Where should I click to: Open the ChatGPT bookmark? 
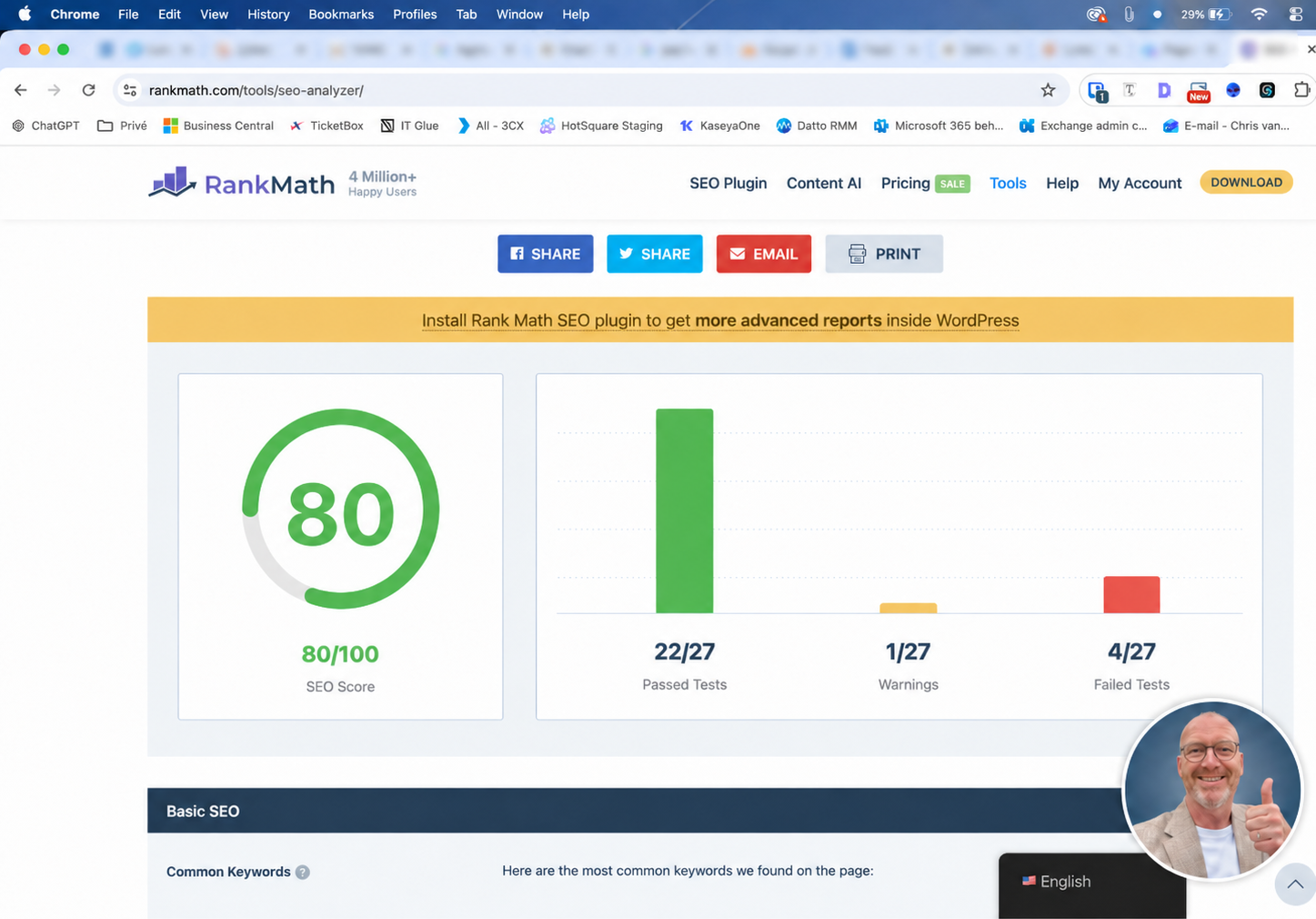click(x=45, y=126)
